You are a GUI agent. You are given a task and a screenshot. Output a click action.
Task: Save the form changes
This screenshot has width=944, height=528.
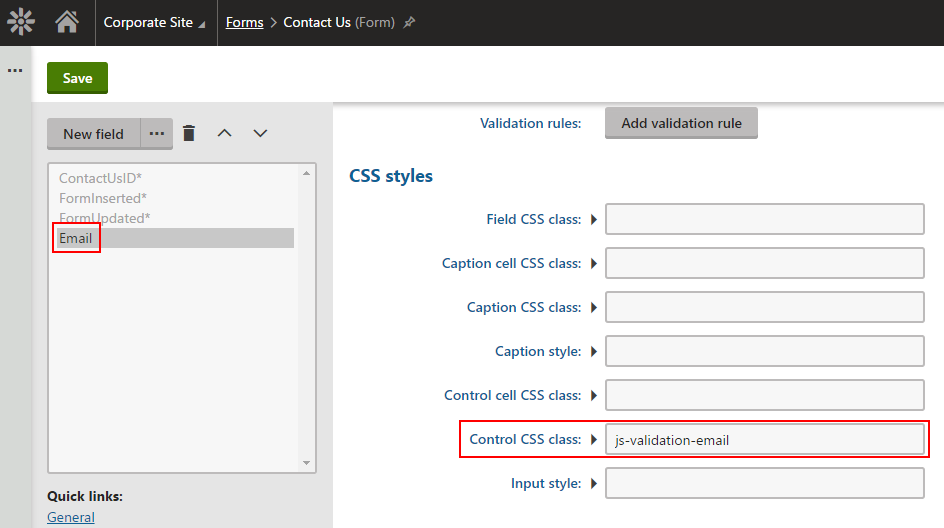tap(77, 78)
